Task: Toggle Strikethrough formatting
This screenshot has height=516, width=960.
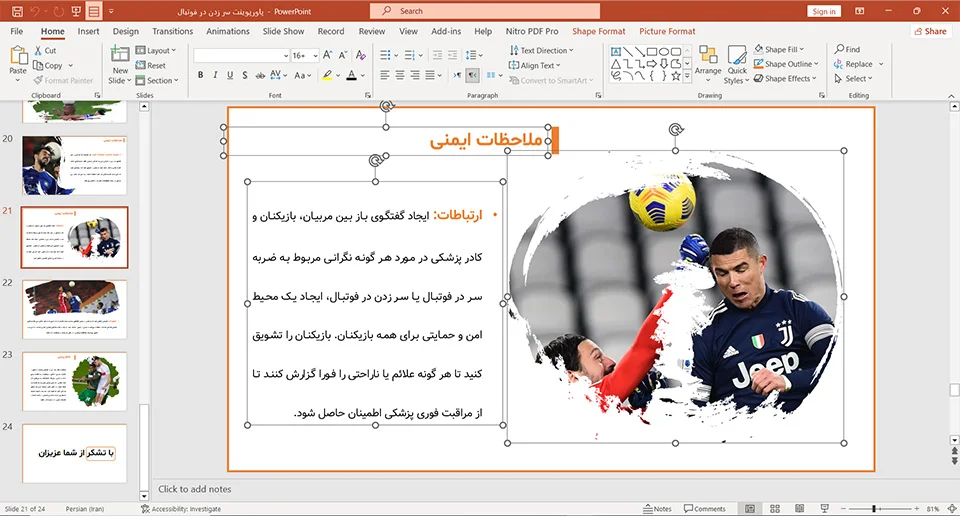Action: click(x=260, y=75)
